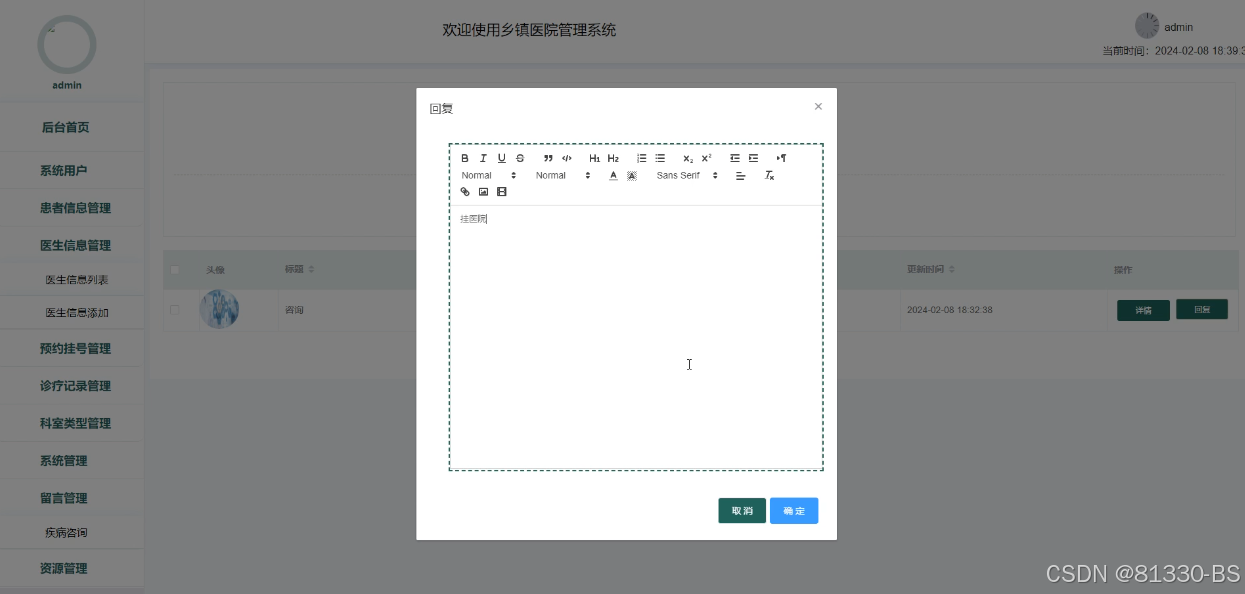Screen dimensions: 1245x594
Task: Decrease the text indent
Action: tap(735, 158)
